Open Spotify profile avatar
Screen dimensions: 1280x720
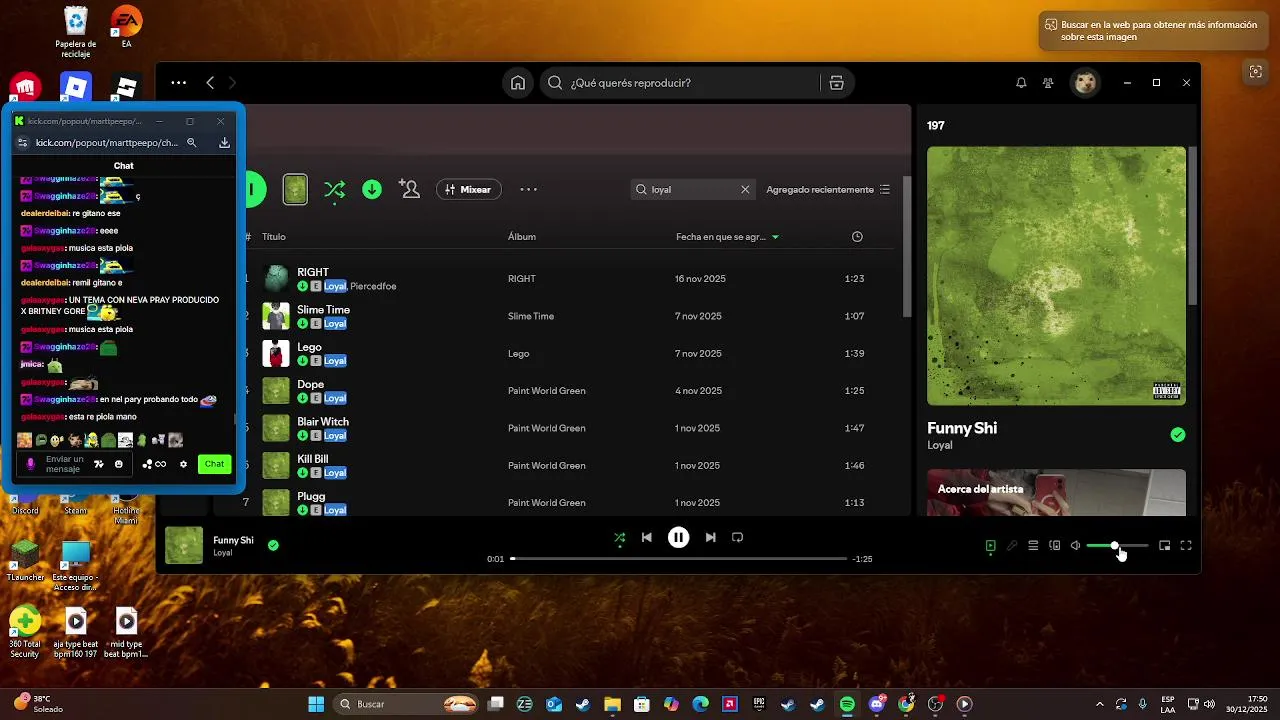point(1085,83)
